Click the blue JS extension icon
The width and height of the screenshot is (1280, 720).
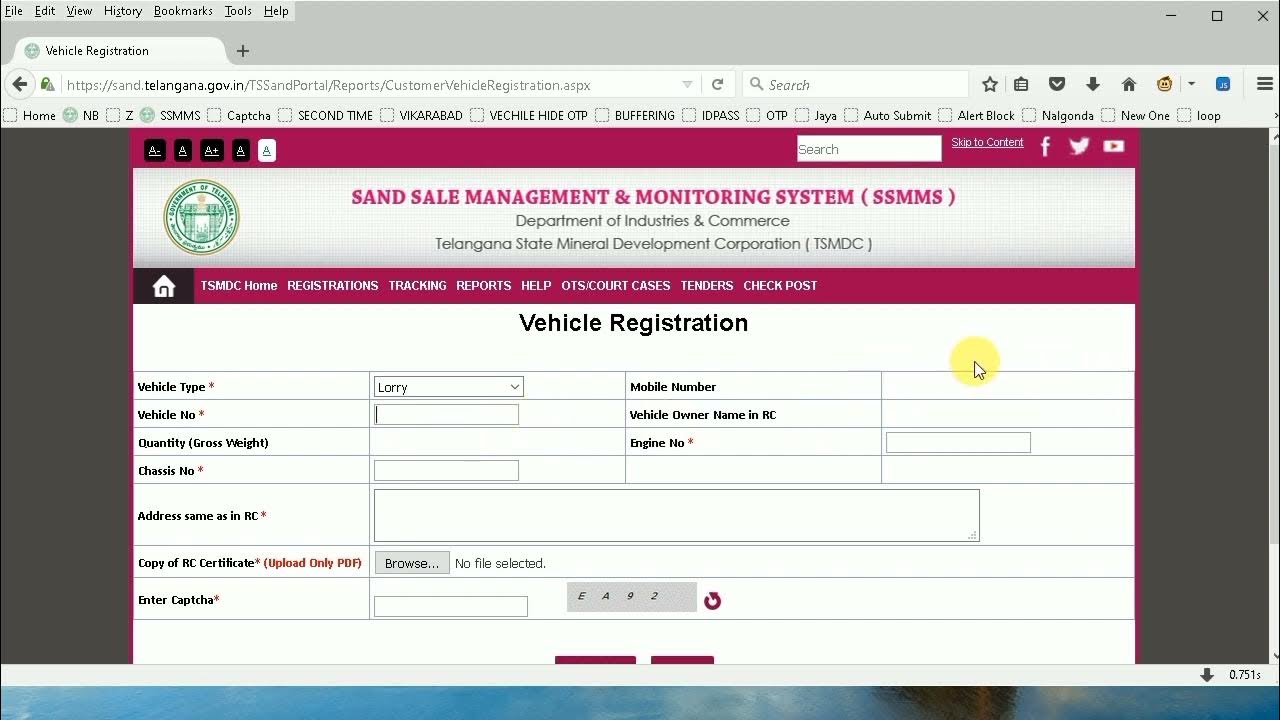click(x=1223, y=85)
